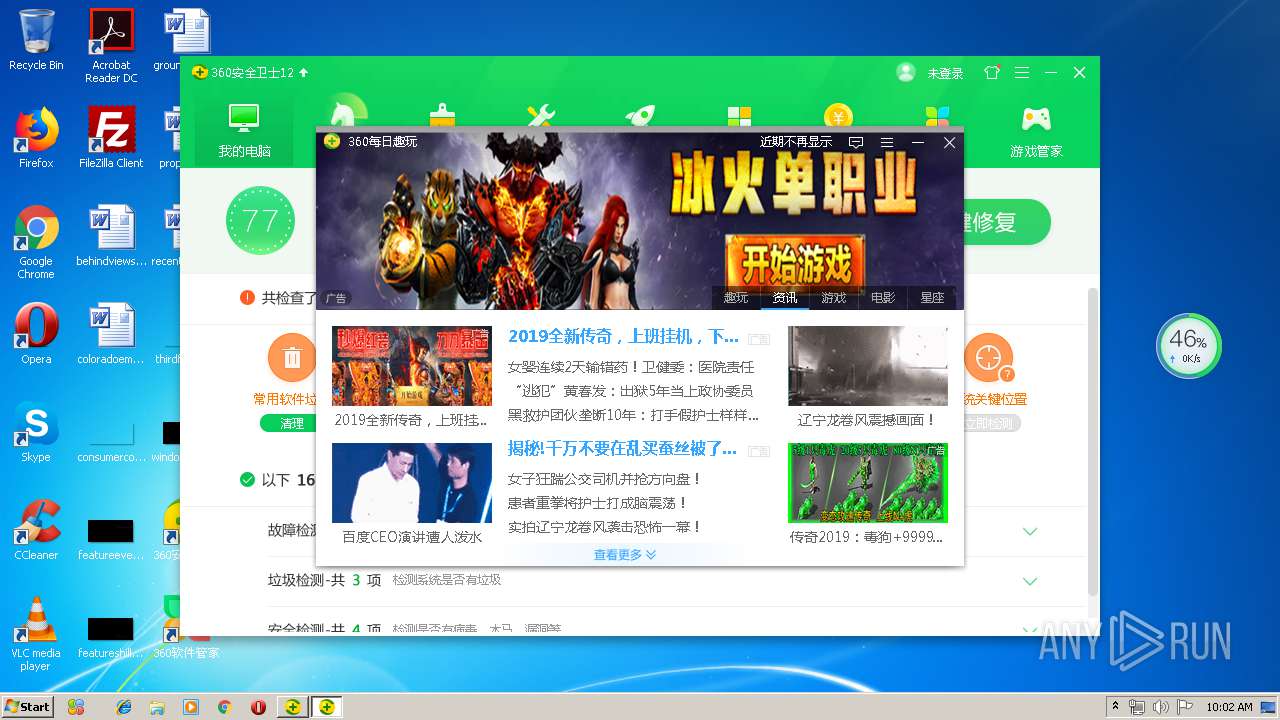Open news 女子狂踹公交司机并抢方向盘
Image resolution: width=1280 pixels, height=720 pixels.
[x=605, y=479]
